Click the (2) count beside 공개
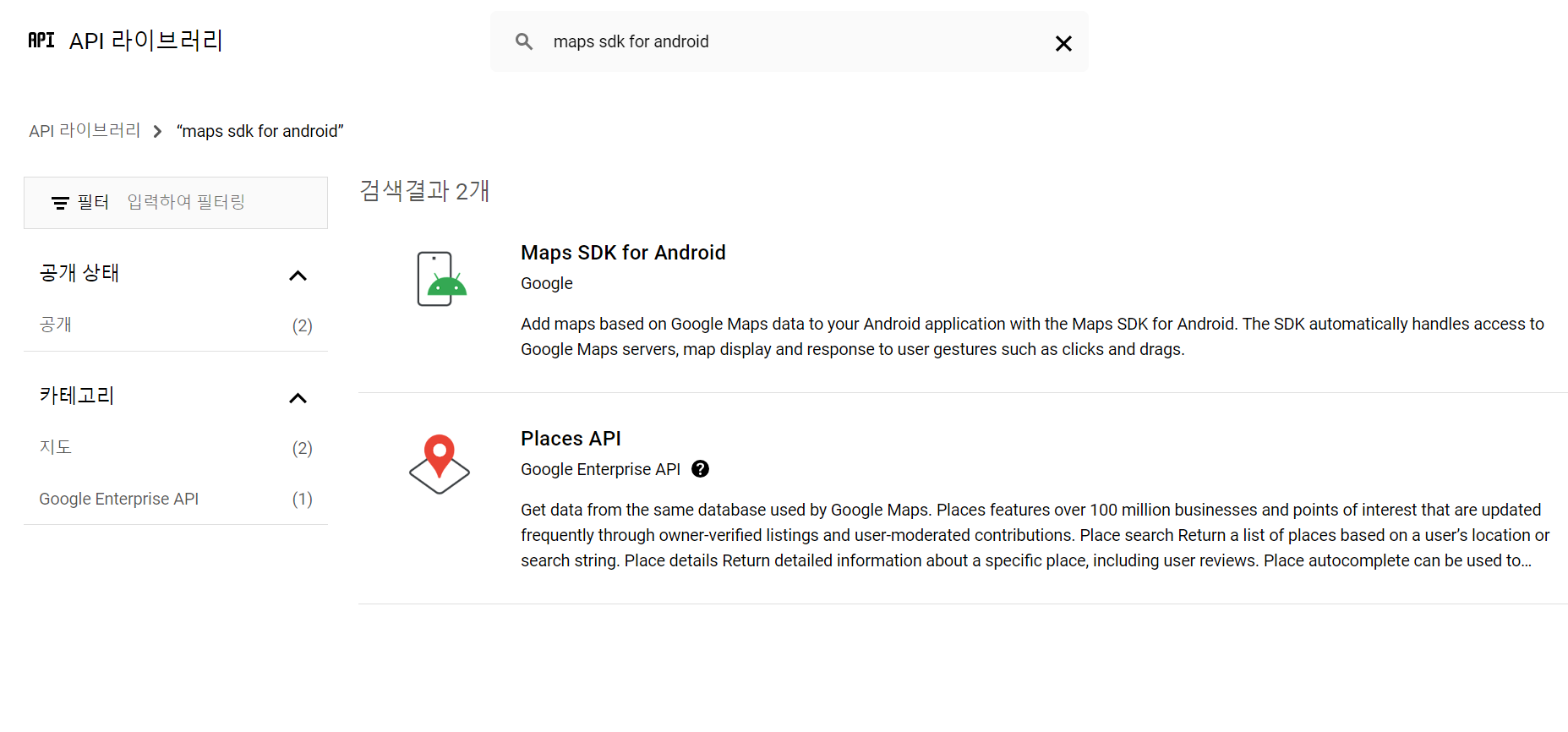Screen dimensions: 1568x732 (302, 325)
